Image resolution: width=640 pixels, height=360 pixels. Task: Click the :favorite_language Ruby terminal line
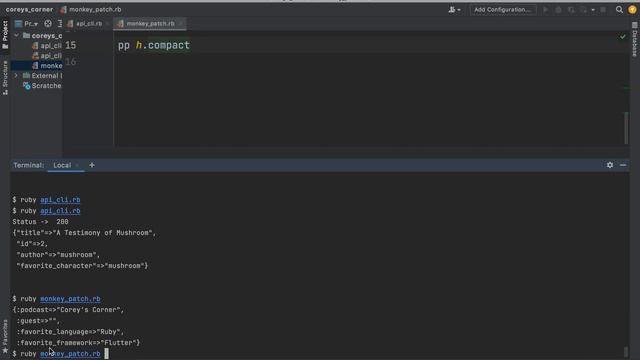pyautogui.click(x=70, y=332)
